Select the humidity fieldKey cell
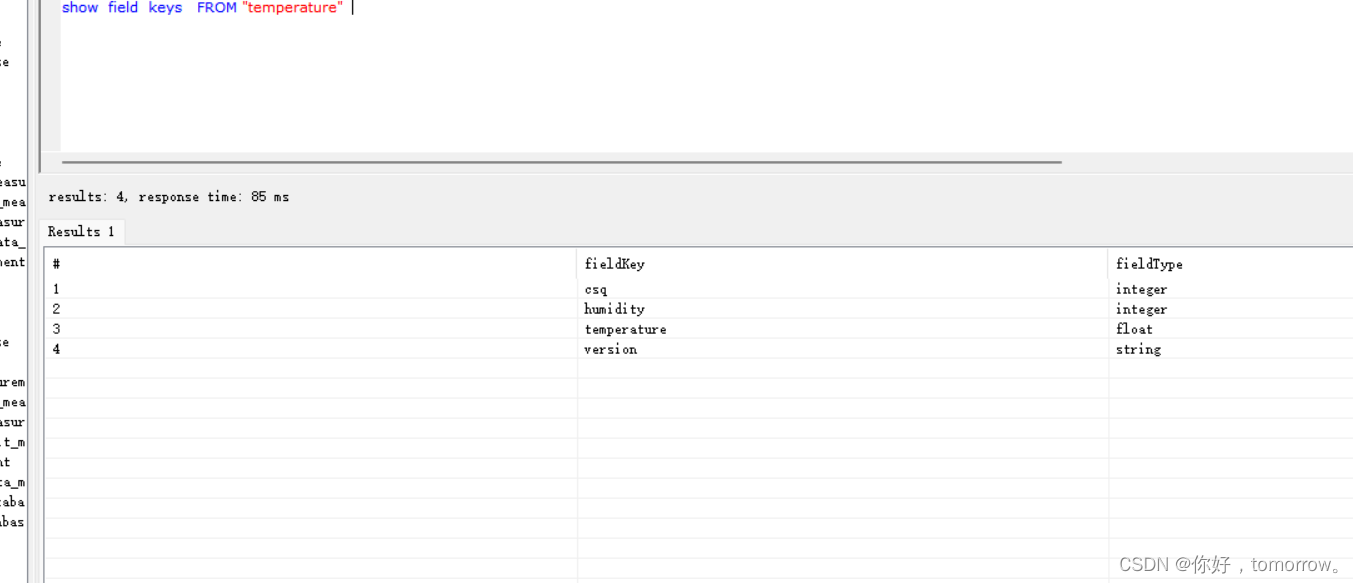The height and width of the screenshot is (583, 1353). coord(614,309)
